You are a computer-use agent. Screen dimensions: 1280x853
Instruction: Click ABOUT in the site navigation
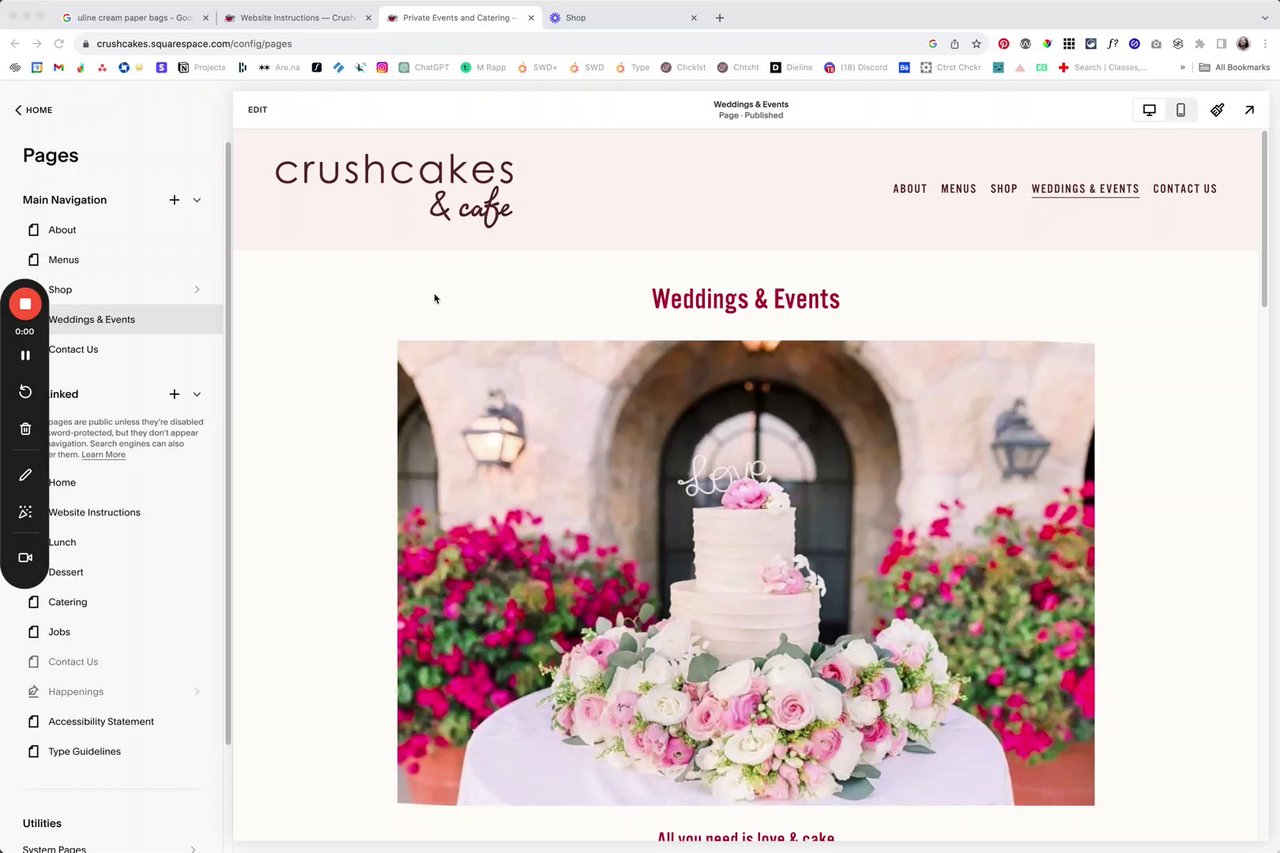[x=910, y=189]
